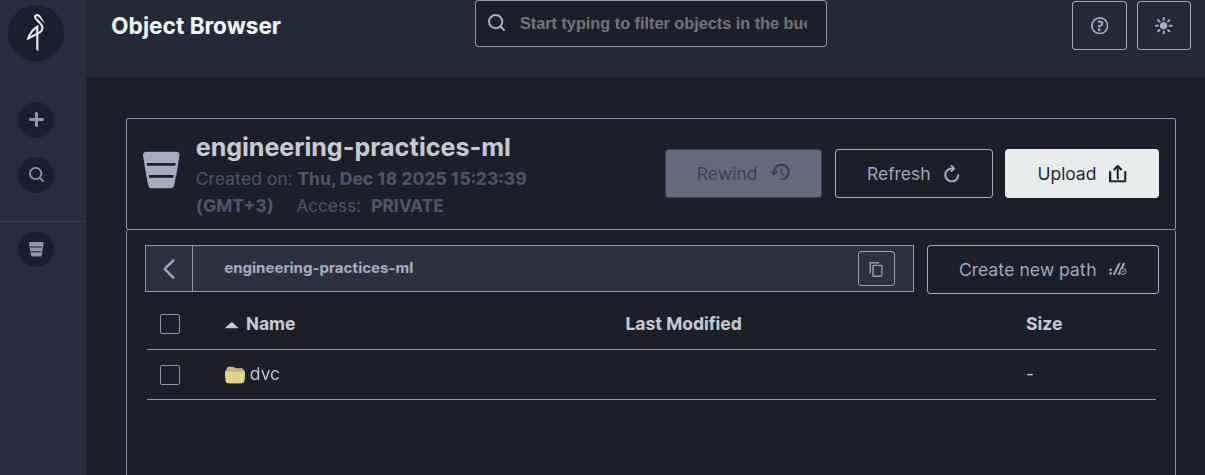Click the Size column header
This screenshot has height=475, width=1205.
(1043, 324)
